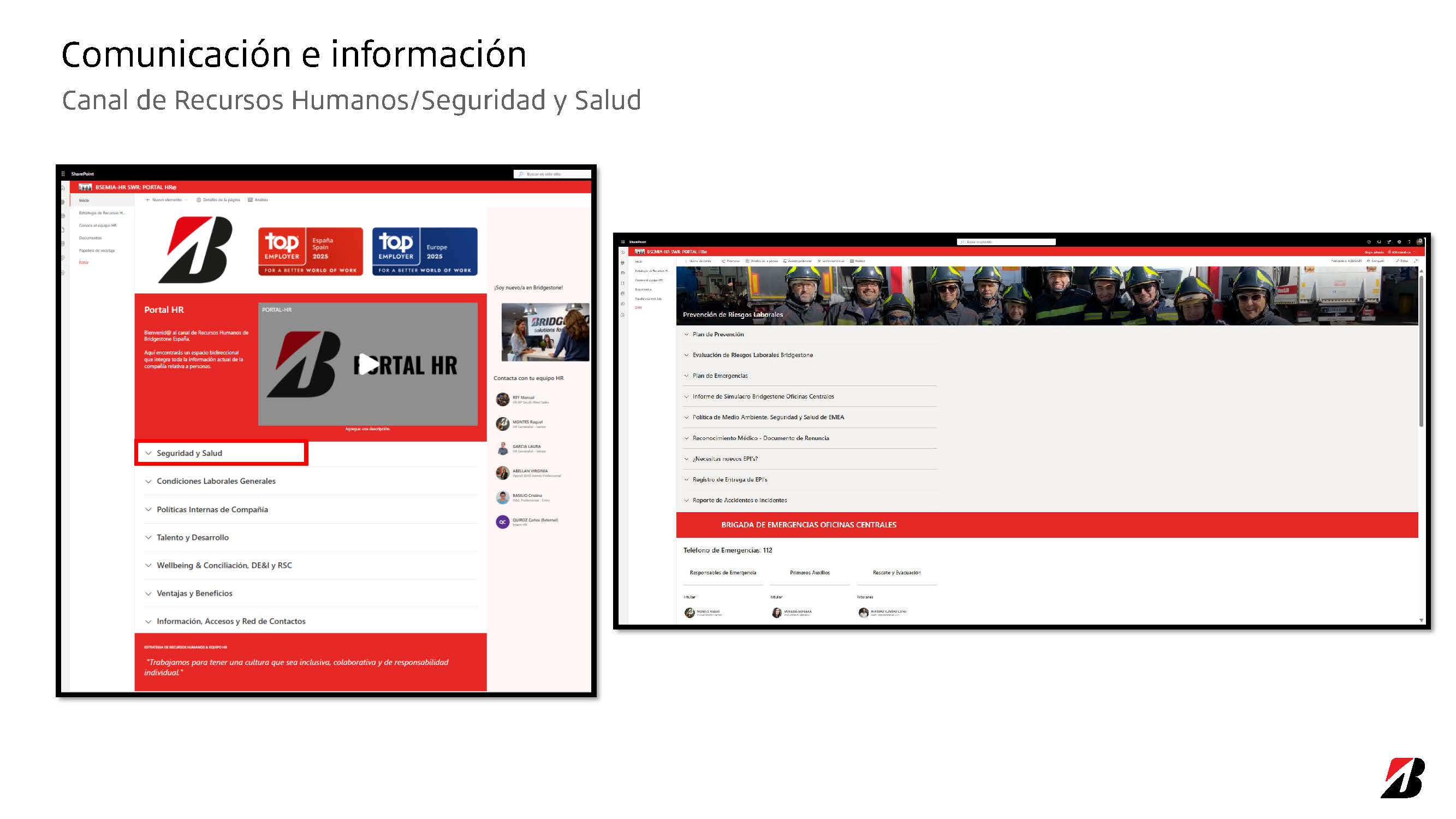1456x819 pixels.
Task: Select the Primeros Auxilios tab
Action: coord(810,573)
